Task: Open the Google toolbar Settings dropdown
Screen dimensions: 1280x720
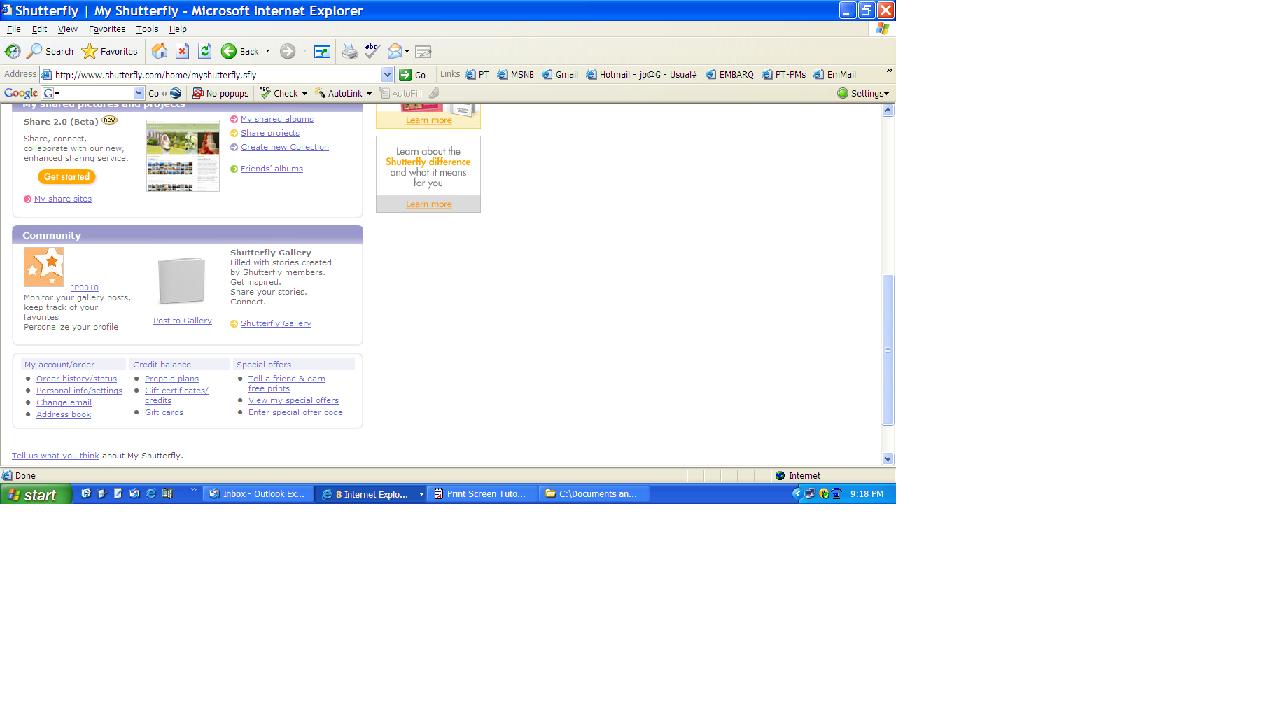Action: point(863,93)
